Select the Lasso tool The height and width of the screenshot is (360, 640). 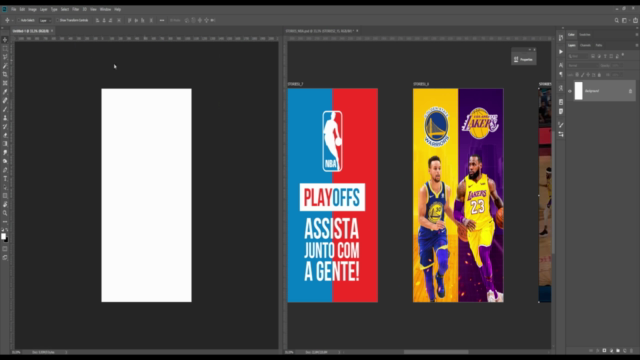(5, 57)
